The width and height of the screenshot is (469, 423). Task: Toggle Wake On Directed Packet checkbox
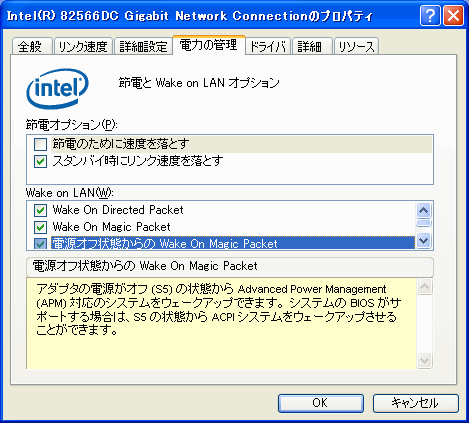[x=40, y=210]
